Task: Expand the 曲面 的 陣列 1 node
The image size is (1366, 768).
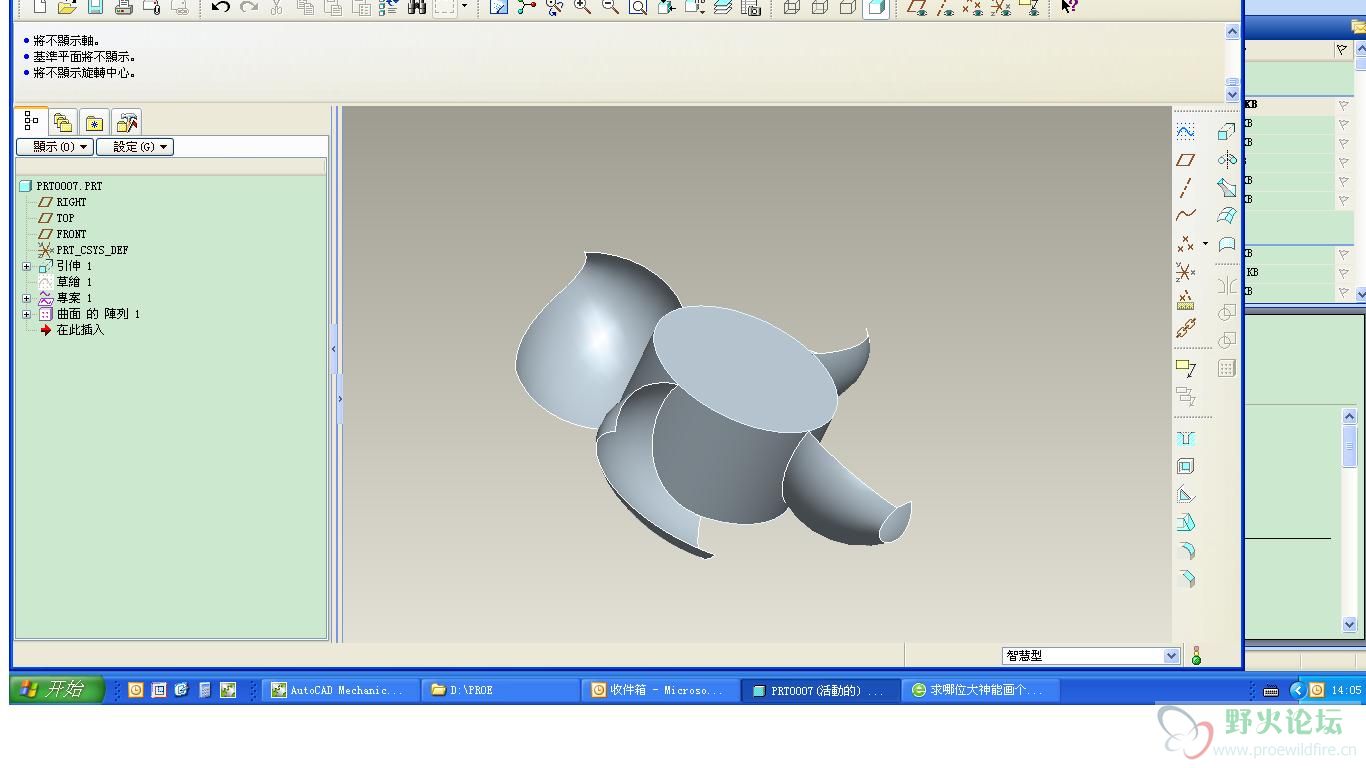Action: tap(27, 314)
